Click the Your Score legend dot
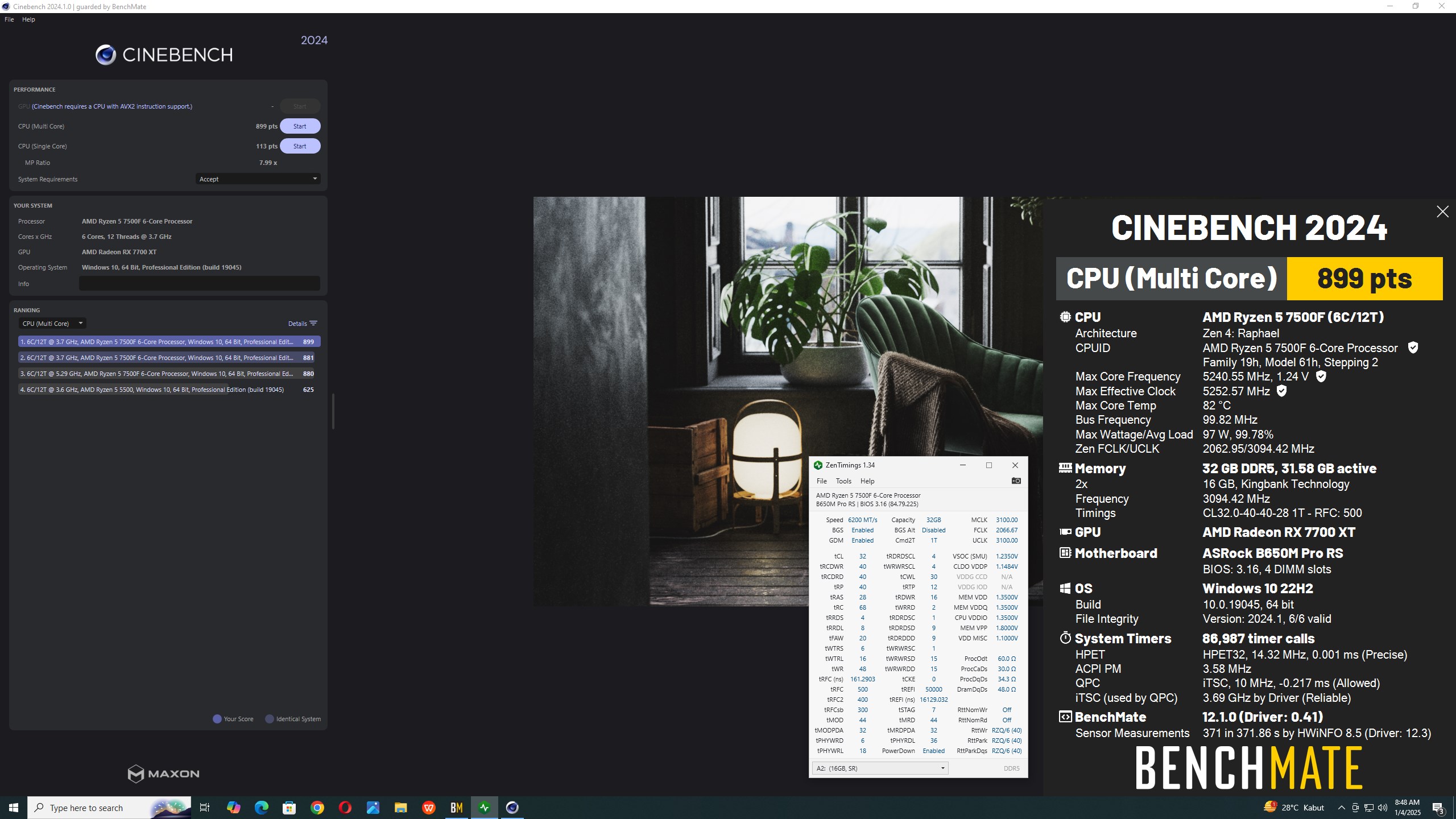Viewport: 1456px width, 819px height. click(x=217, y=719)
